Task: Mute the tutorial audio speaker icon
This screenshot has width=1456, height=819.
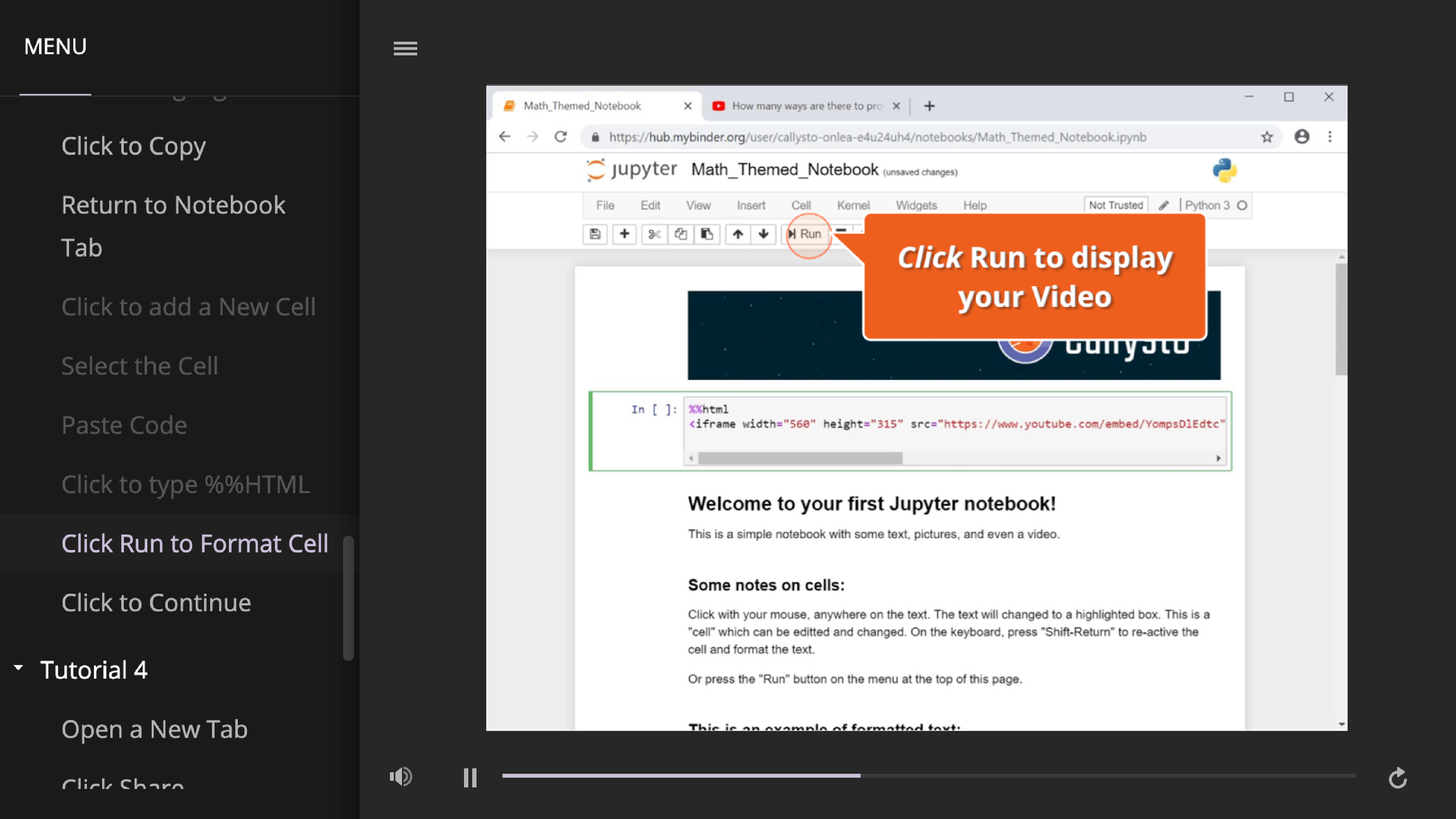Action: [401, 777]
